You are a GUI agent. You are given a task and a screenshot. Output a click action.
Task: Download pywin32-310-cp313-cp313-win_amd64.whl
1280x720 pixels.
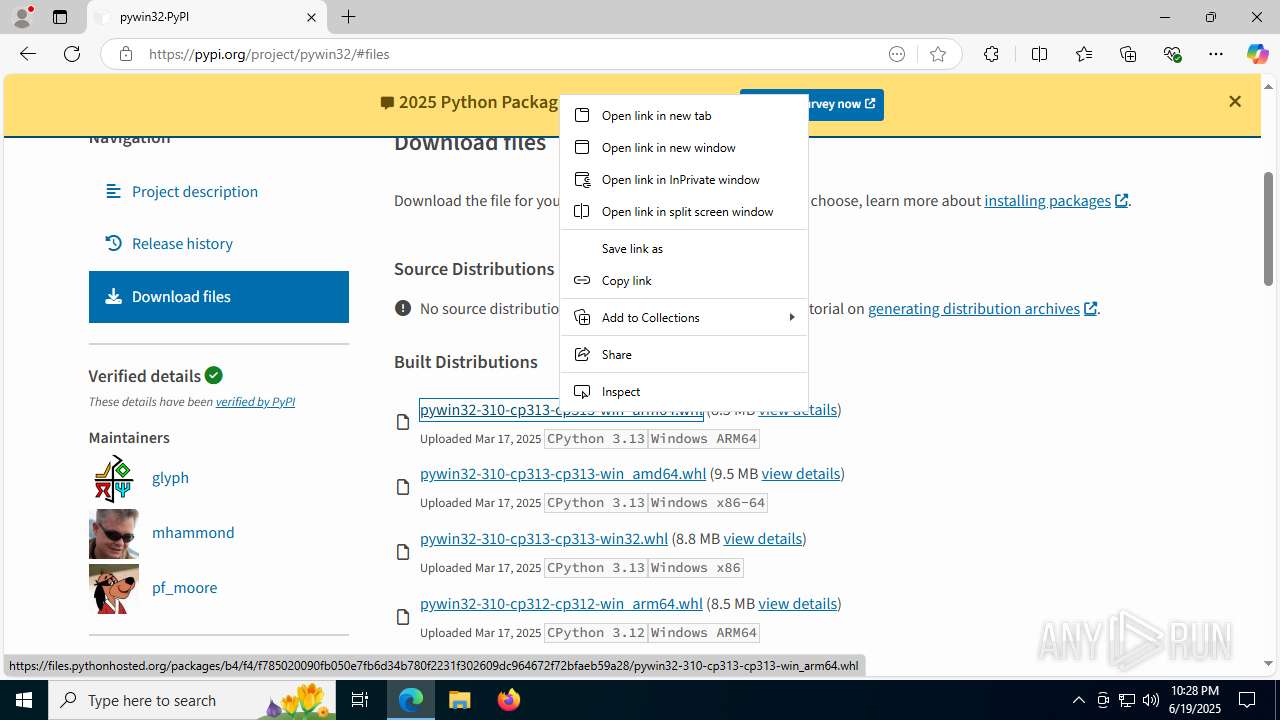(x=563, y=473)
